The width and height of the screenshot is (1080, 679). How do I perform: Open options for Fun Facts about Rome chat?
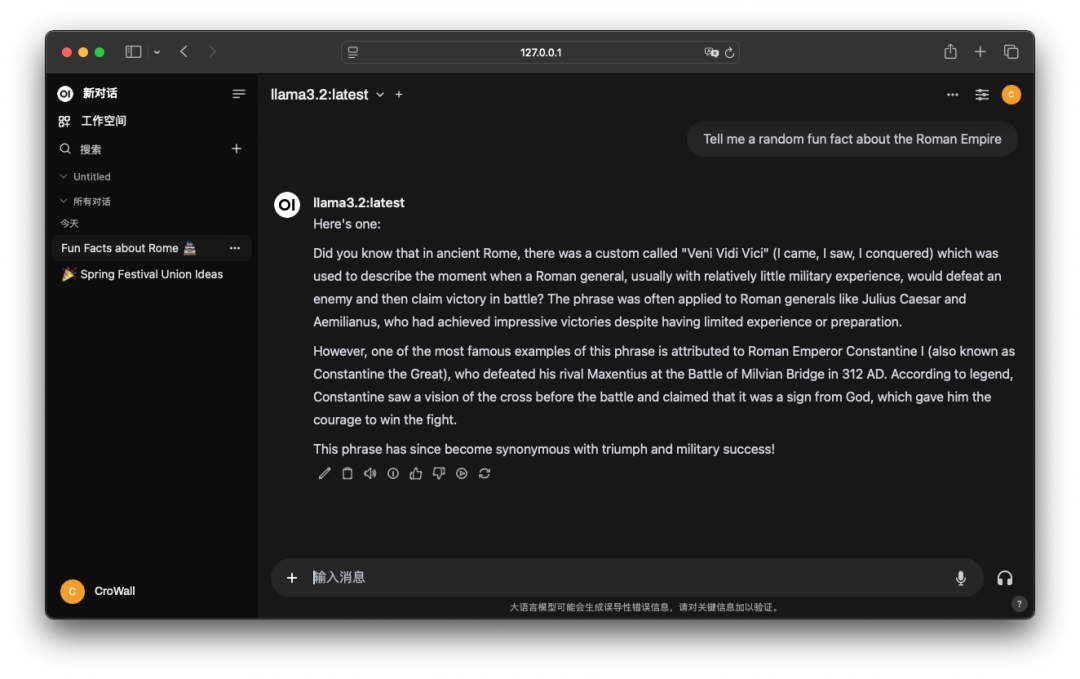click(235, 248)
